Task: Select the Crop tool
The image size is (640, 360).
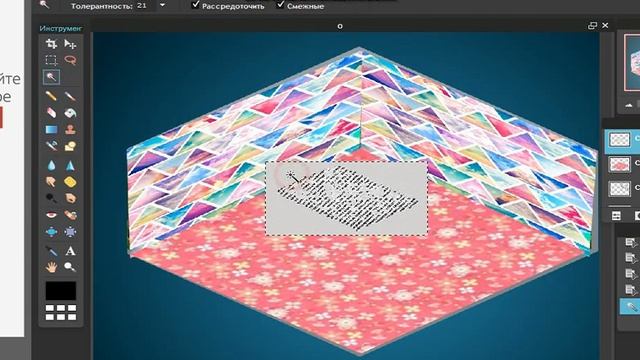Action: tap(51, 44)
